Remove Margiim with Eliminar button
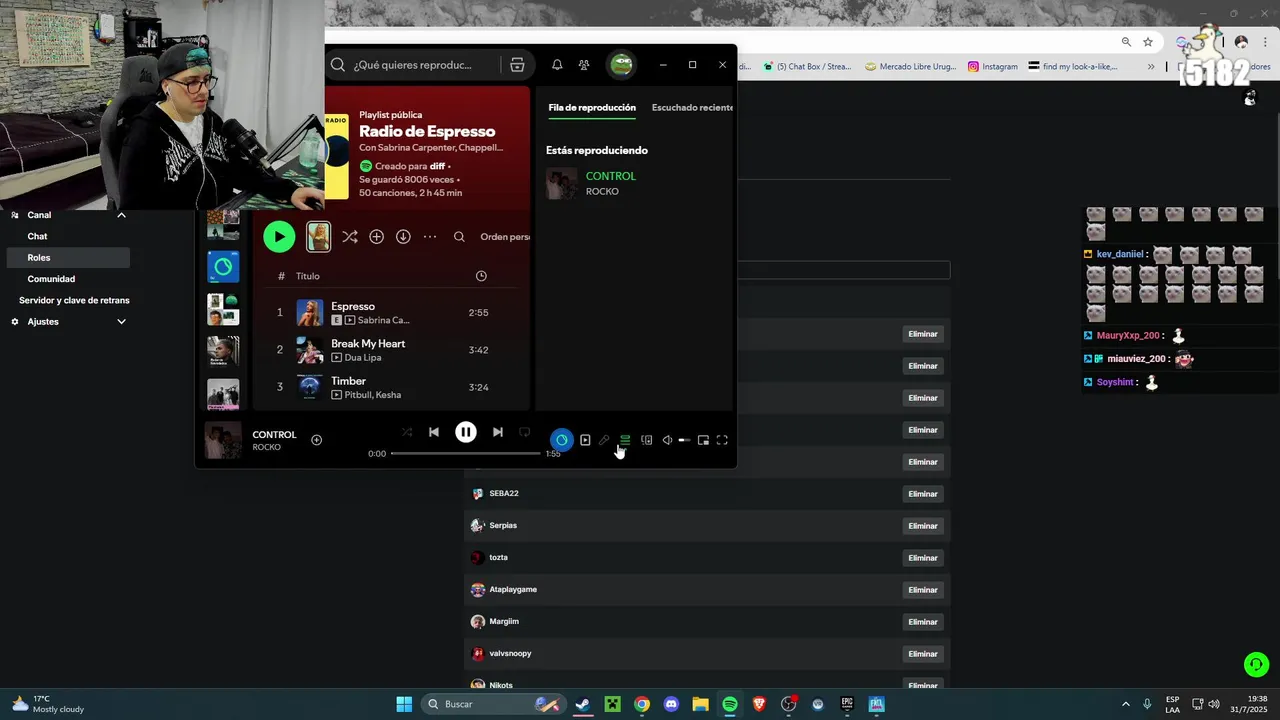 [923, 622]
